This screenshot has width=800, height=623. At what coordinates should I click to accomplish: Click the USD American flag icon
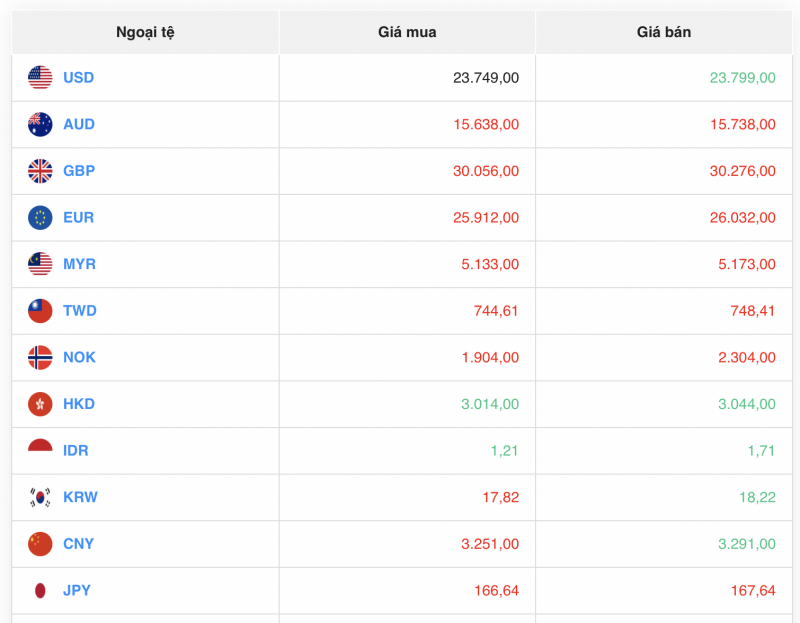tap(38, 77)
